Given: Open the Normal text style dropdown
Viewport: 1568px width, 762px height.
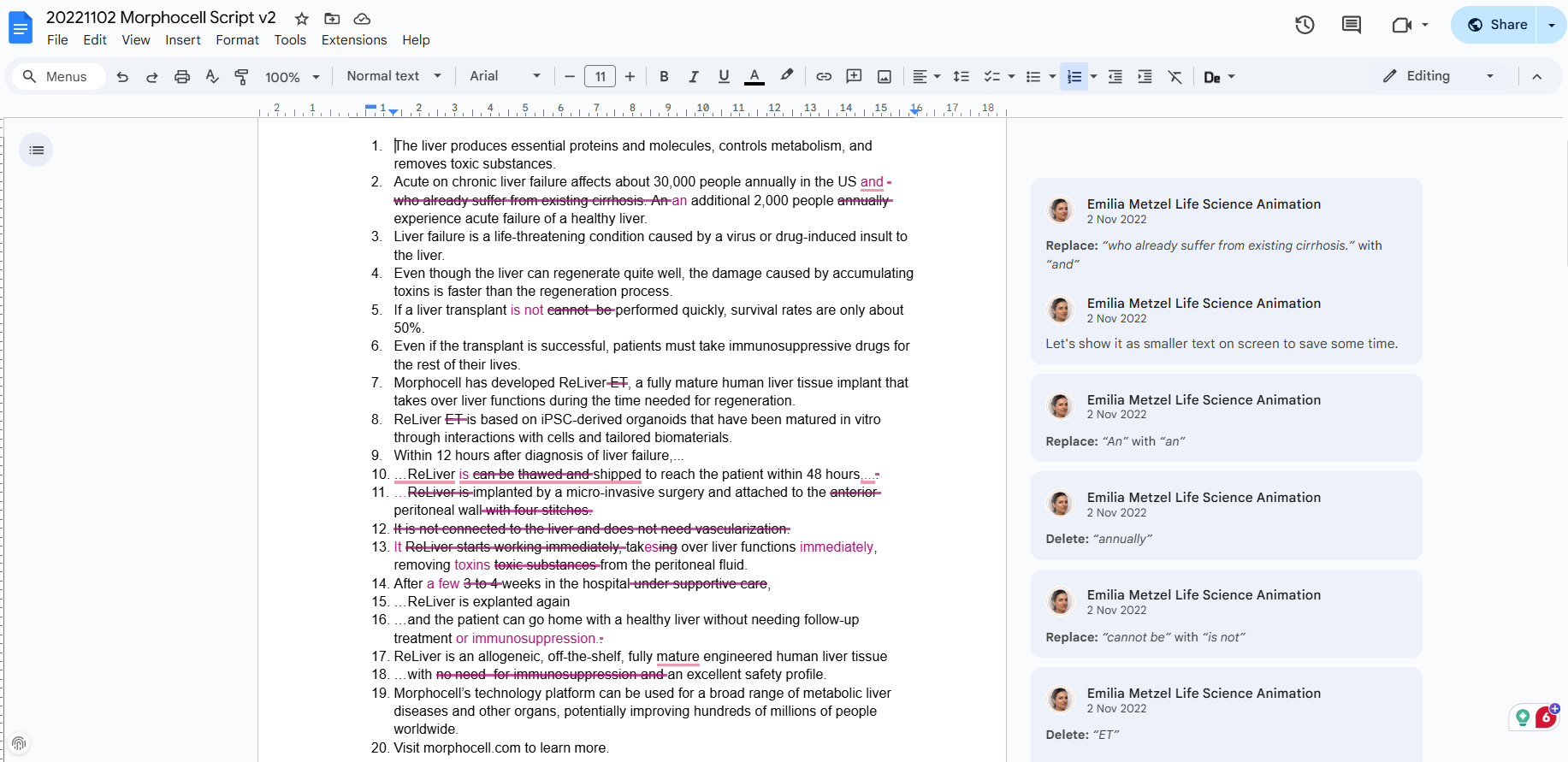Looking at the screenshot, I should coord(393,76).
